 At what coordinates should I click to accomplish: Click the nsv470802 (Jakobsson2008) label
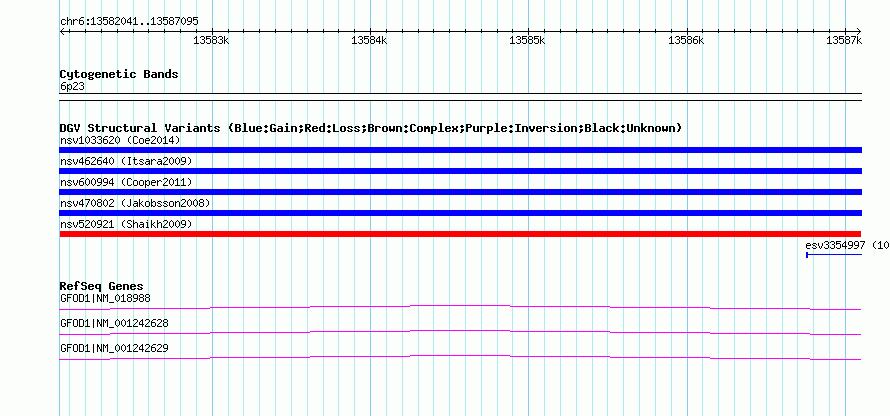coord(135,203)
